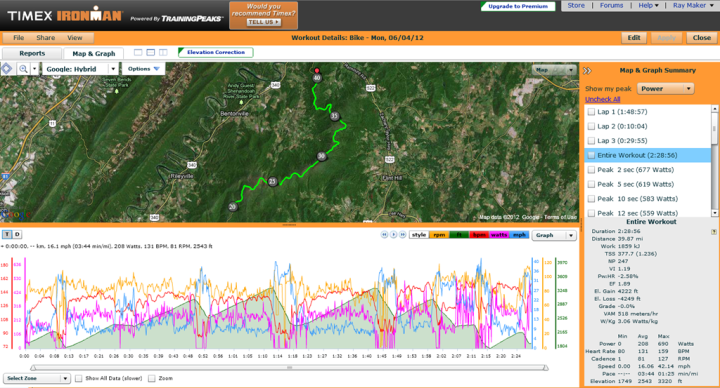Click the Close workout button

702,38
